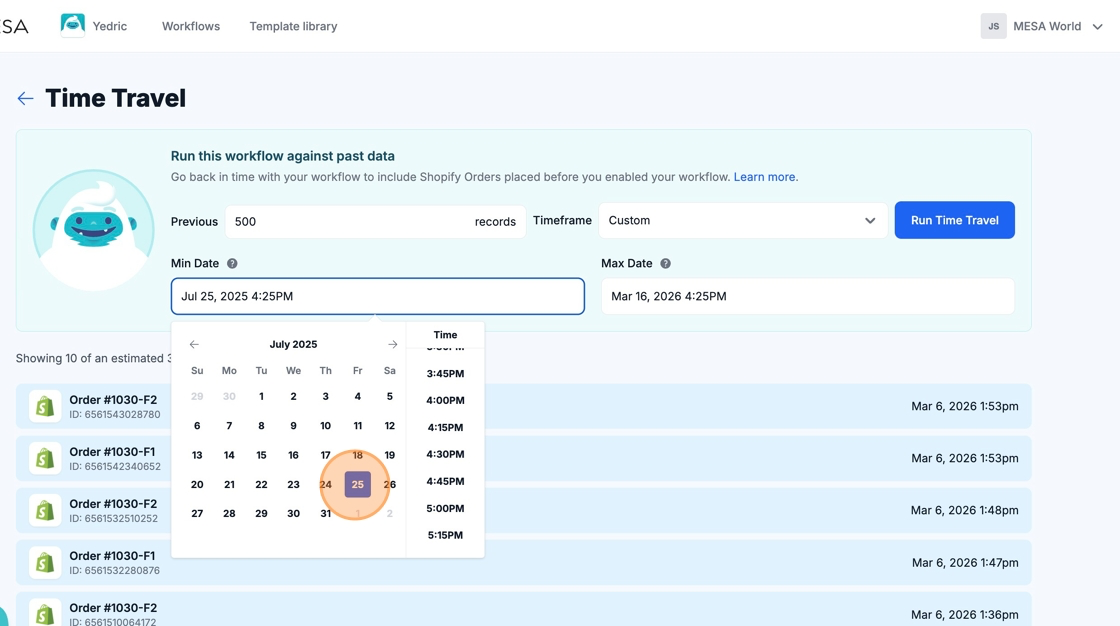Click the back arrow beside Time Travel

(25, 98)
